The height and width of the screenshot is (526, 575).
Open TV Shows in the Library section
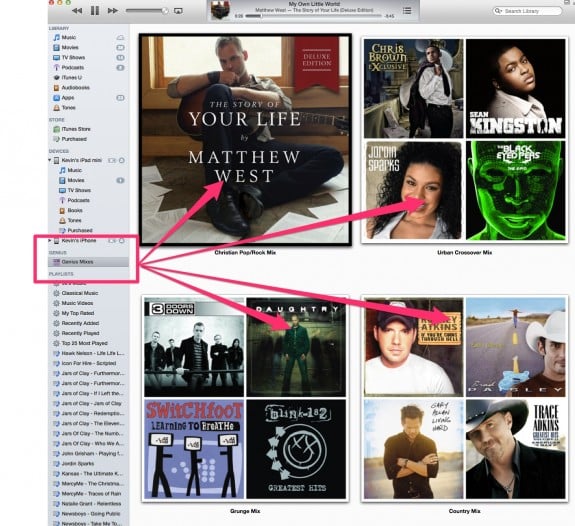pyautogui.click(x=73, y=58)
